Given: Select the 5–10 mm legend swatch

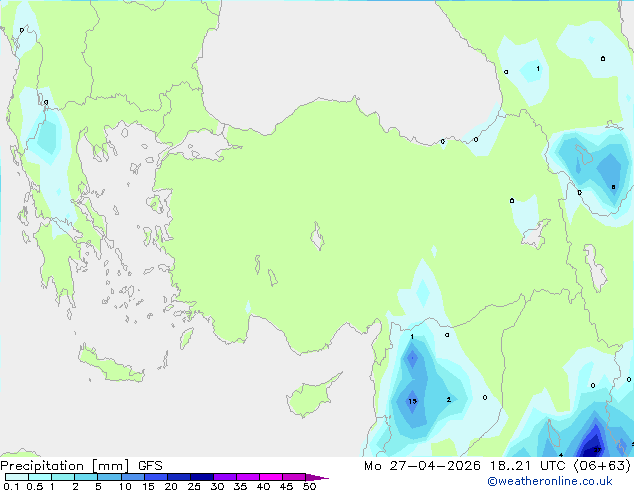Looking at the screenshot, I should [109, 477].
